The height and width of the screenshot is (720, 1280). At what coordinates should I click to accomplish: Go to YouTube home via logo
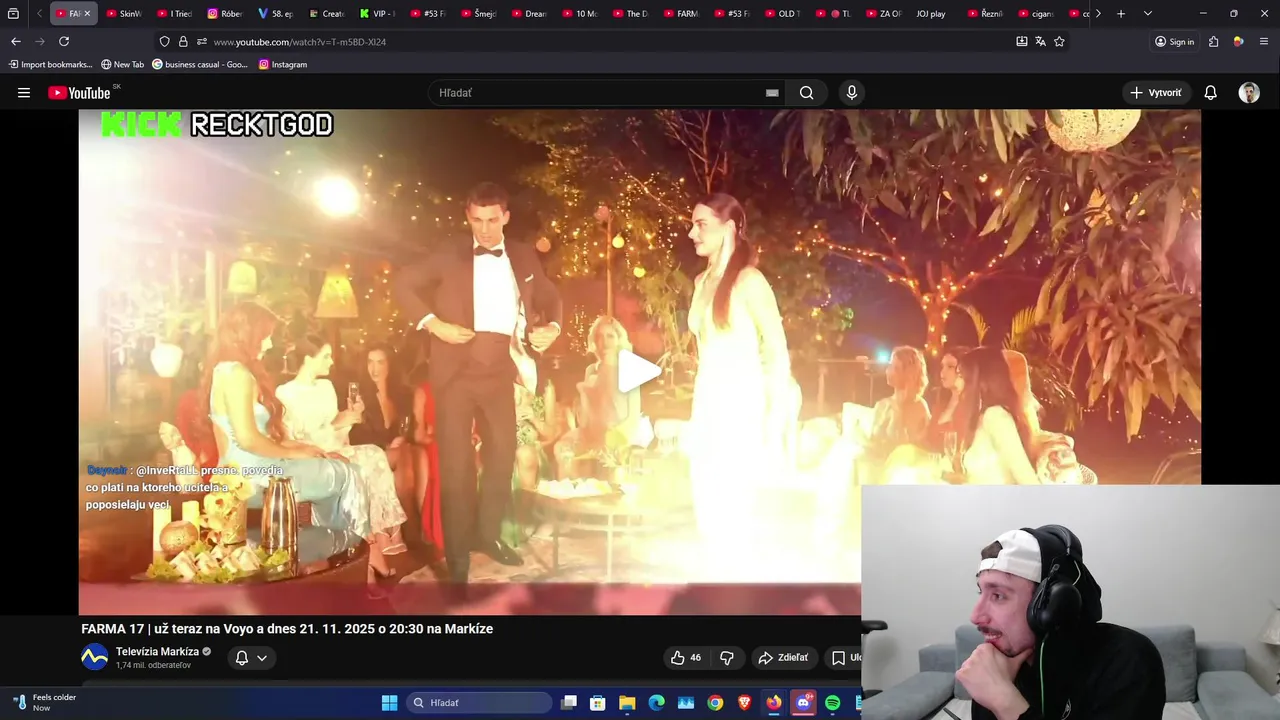pyautogui.click(x=79, y=93)
